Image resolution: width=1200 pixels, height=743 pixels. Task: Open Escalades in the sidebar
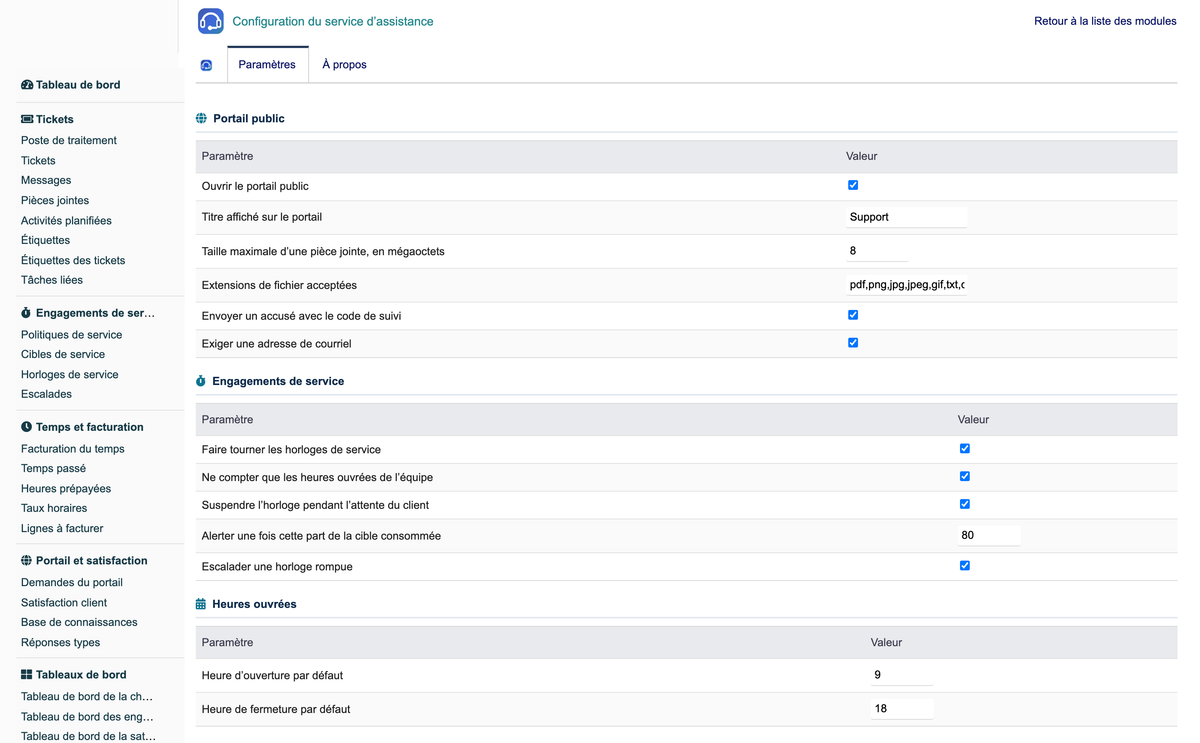click(x=46, y=394)
